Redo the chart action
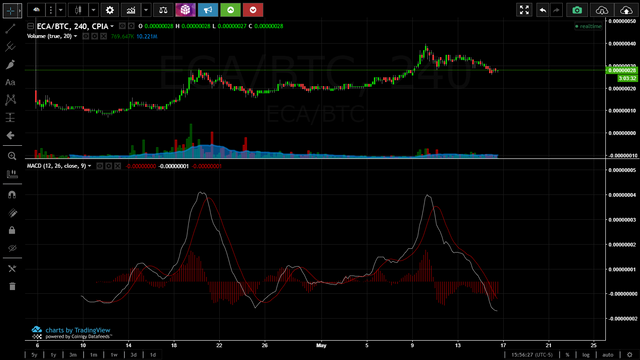 pyautogui.click(x=556, y=10)
